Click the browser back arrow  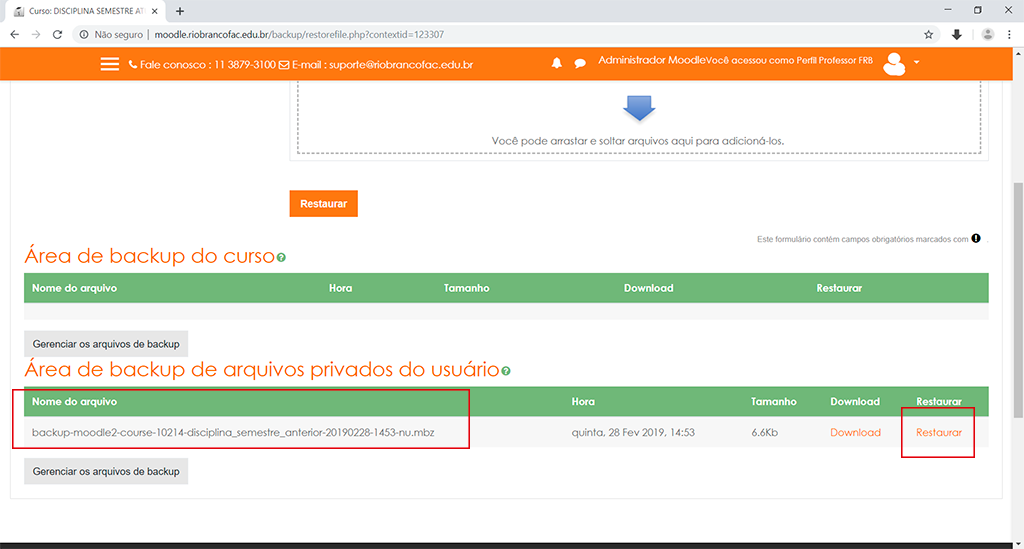tap(14, 35)
